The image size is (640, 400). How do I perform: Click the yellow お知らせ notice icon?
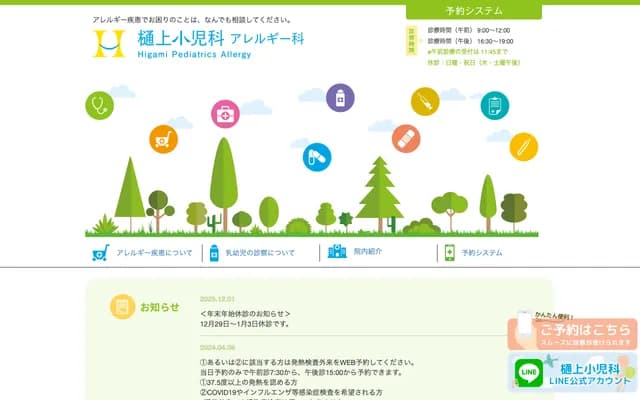pyautogui.click(x=122, y=306)
